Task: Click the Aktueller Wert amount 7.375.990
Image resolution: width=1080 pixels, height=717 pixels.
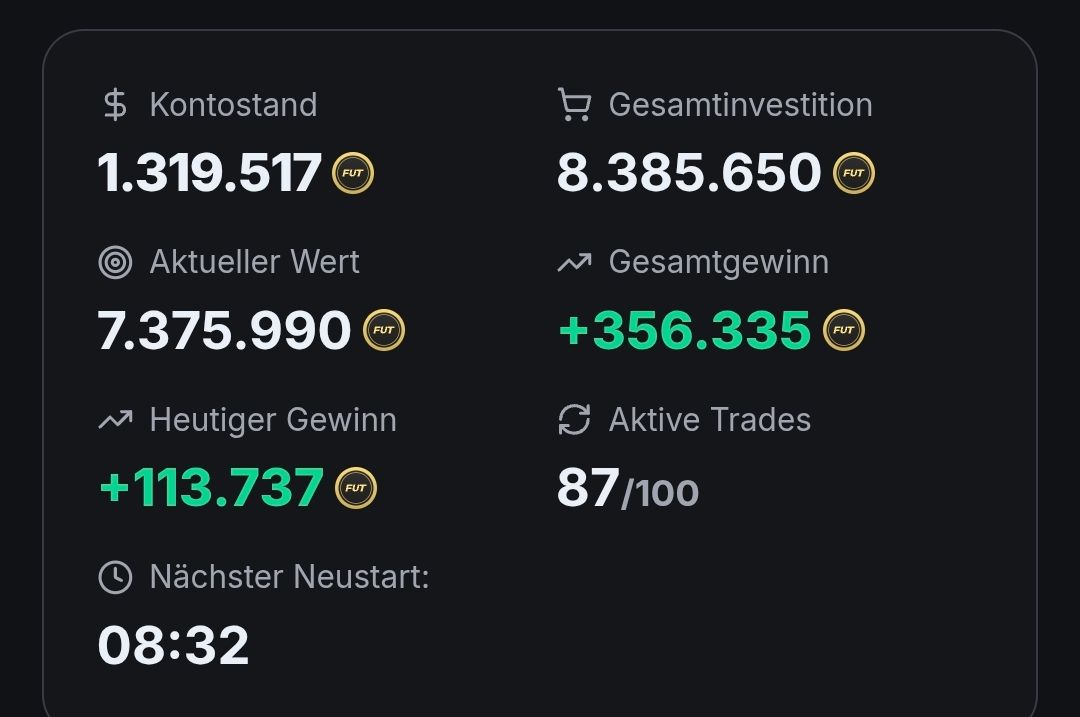Action: pyautogui.click(x=225, y=330)
